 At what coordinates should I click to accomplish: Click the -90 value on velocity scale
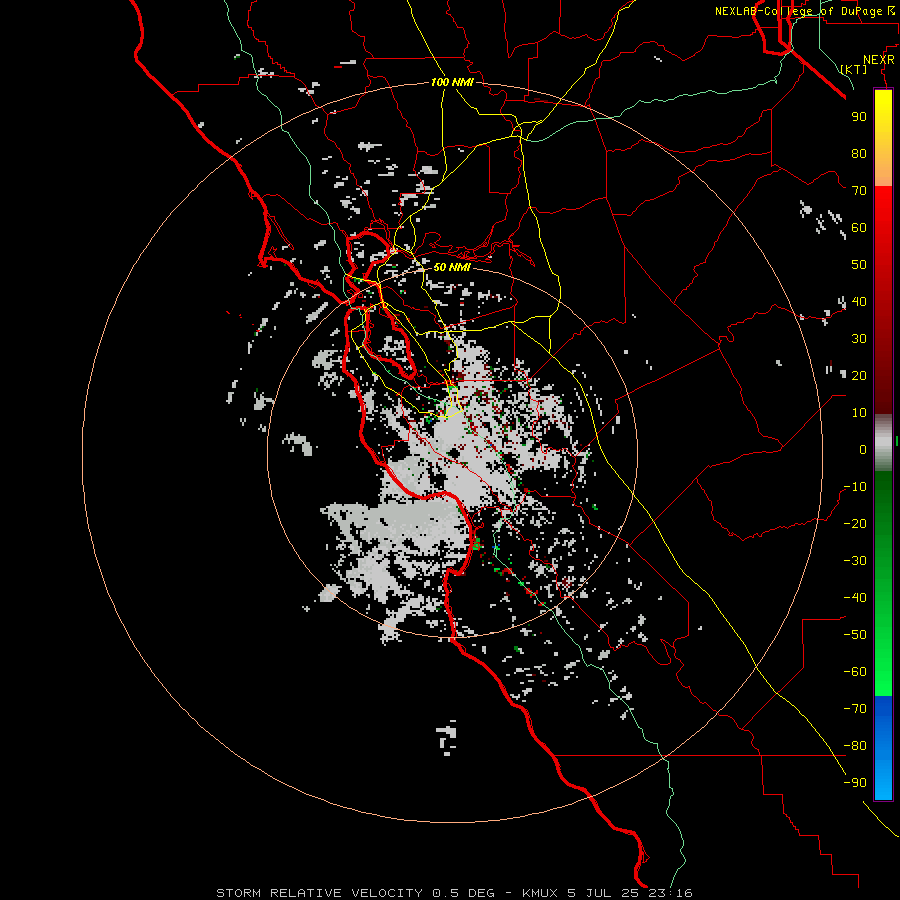coord(855,783)
